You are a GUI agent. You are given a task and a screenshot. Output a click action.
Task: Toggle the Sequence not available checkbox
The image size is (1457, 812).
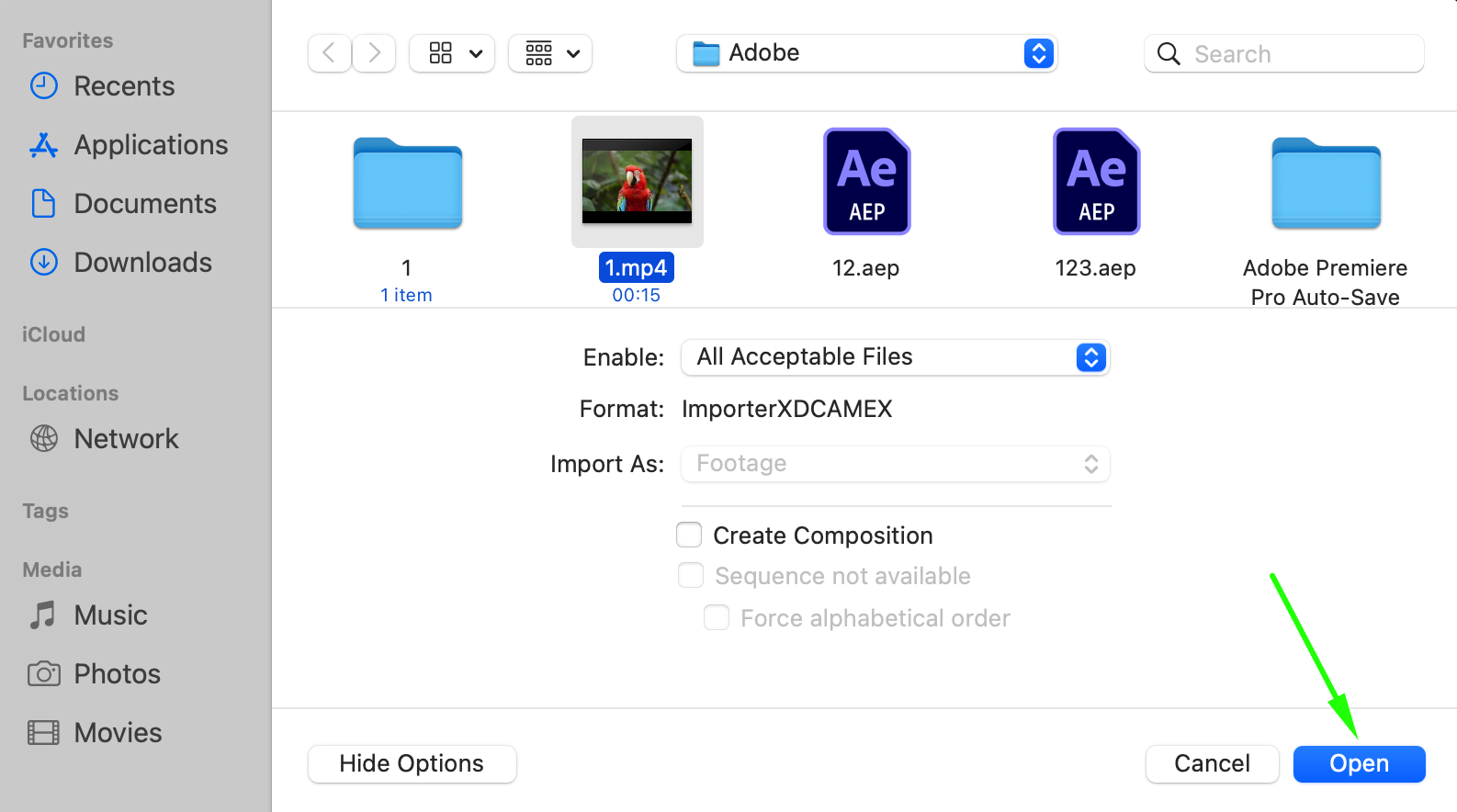pyautogui.click(x=691, y=576)
